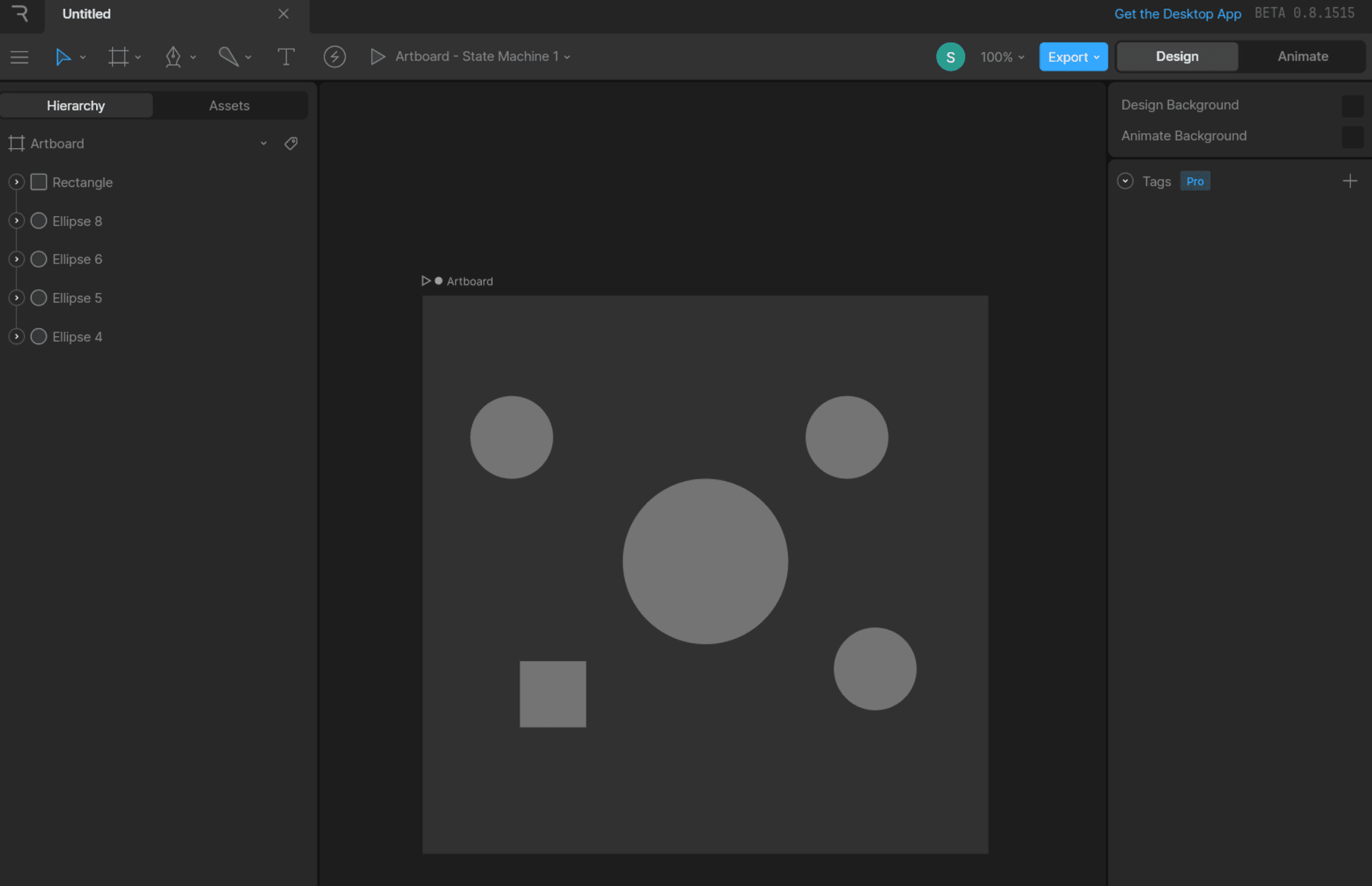
Task: Expand the Ellipse 8 layer
Action: tap(16, 220)
